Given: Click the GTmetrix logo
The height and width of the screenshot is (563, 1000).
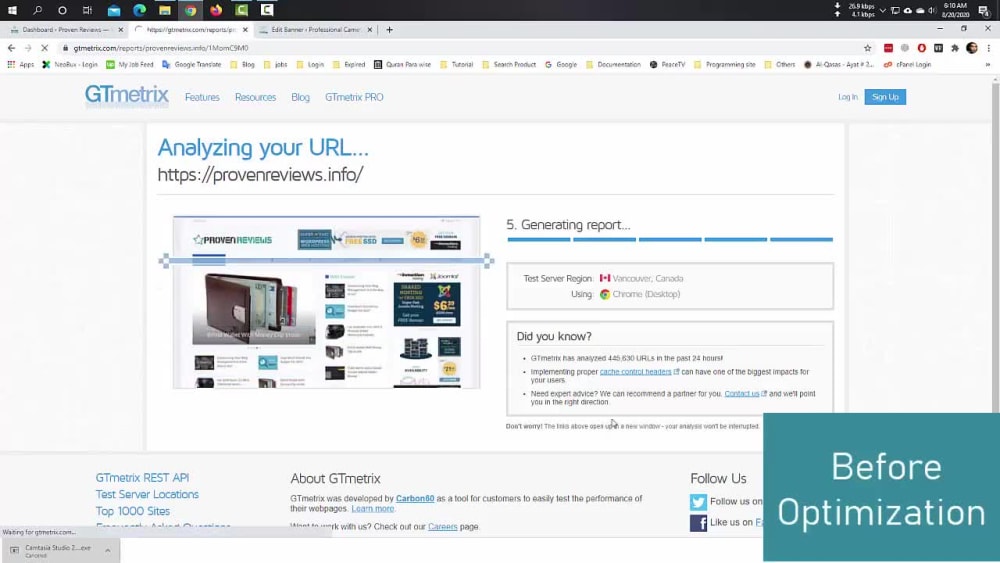Looking at the screenshot, I should [126, 96].
